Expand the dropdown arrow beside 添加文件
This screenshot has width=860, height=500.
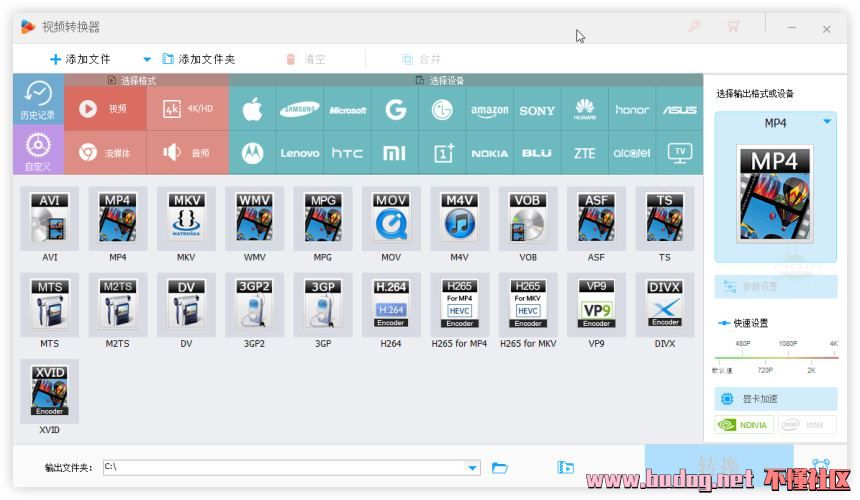pos(147,59)
